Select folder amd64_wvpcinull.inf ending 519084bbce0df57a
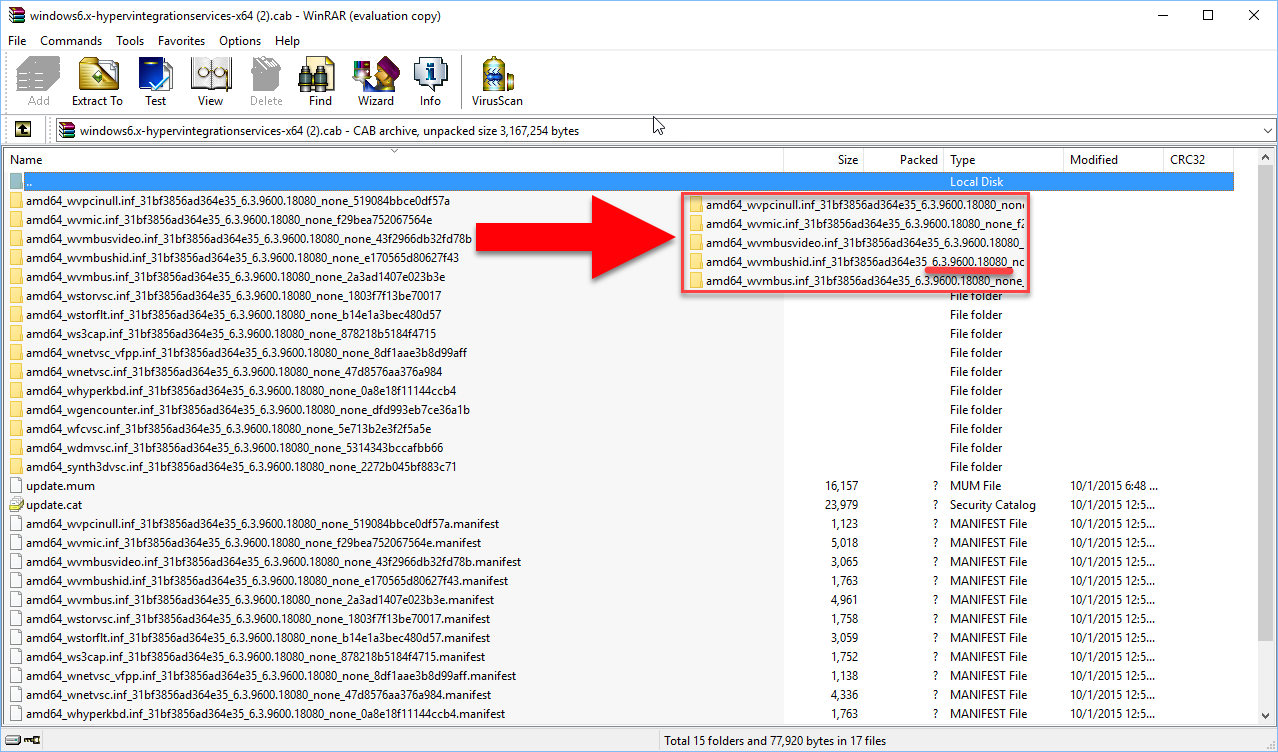This screenshot has height=752, width=1278. [238, 201]
